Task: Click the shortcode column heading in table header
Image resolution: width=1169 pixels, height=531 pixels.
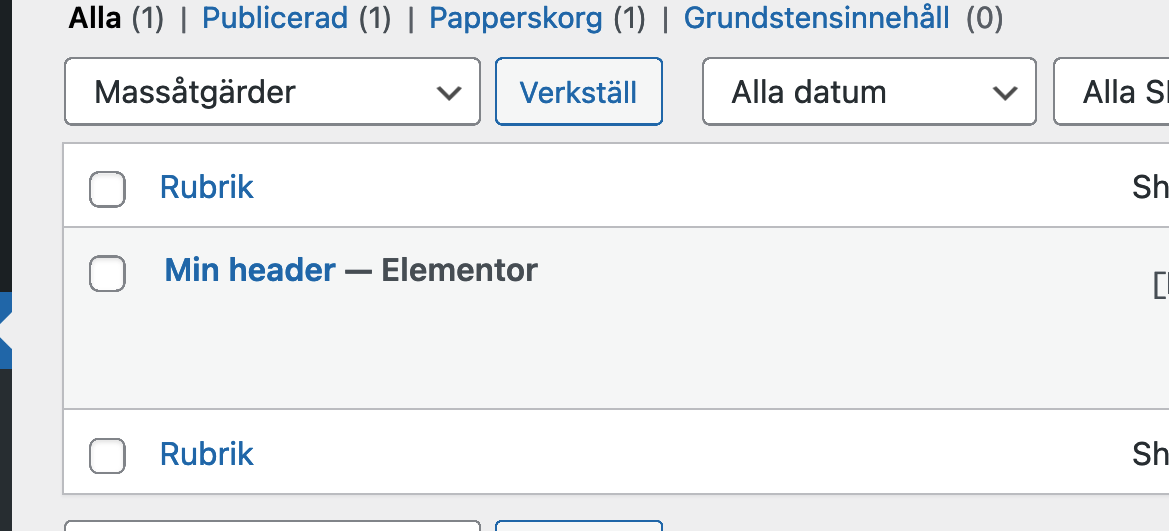Action: pyautogui.click(x=1150, y=187)
